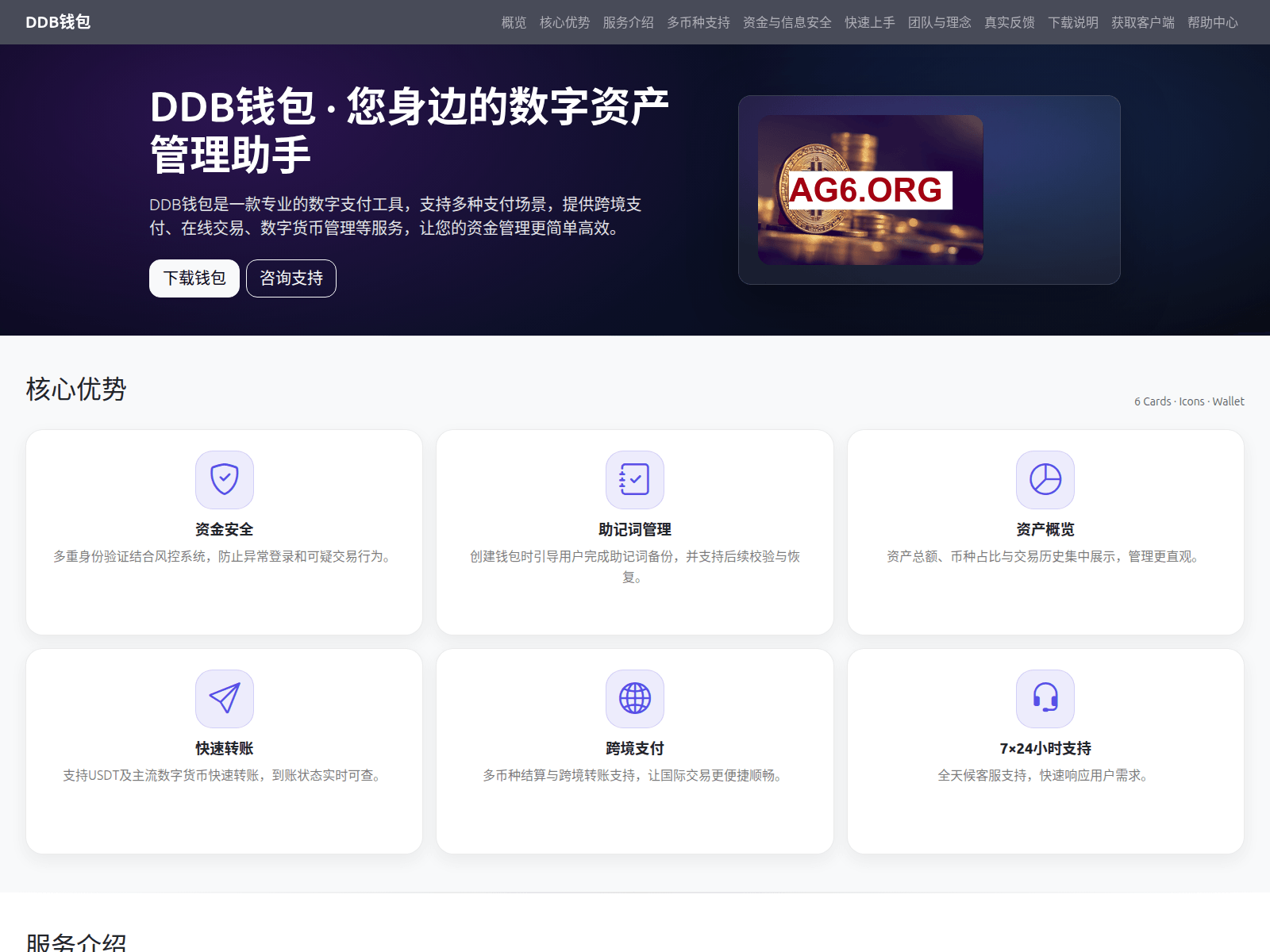The image size is (1270, 952).
Task: Select the 快速转账 card title
Action: [x=225, y=748]
